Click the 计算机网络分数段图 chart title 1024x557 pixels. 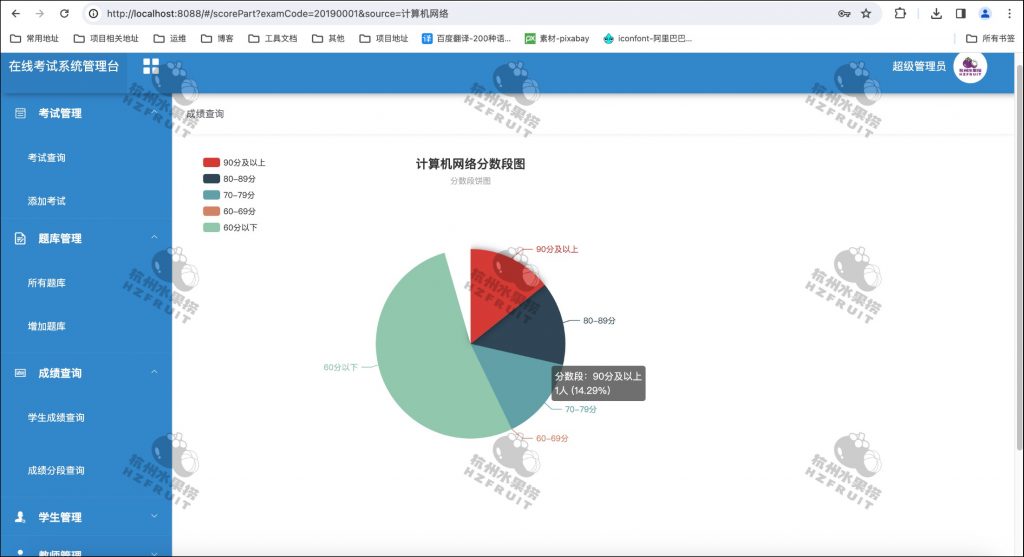point(470,164)
